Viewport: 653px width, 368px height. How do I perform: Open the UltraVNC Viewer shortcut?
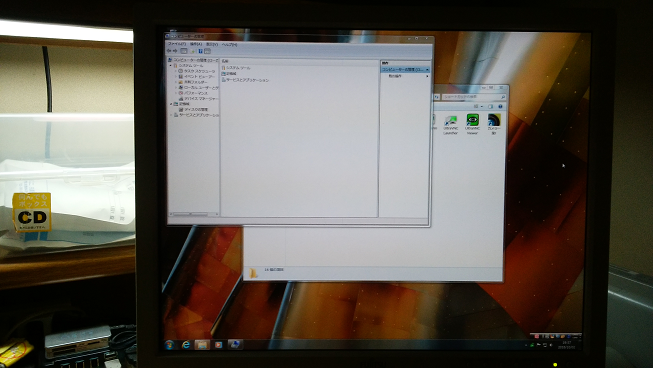(x=473, y=124)
